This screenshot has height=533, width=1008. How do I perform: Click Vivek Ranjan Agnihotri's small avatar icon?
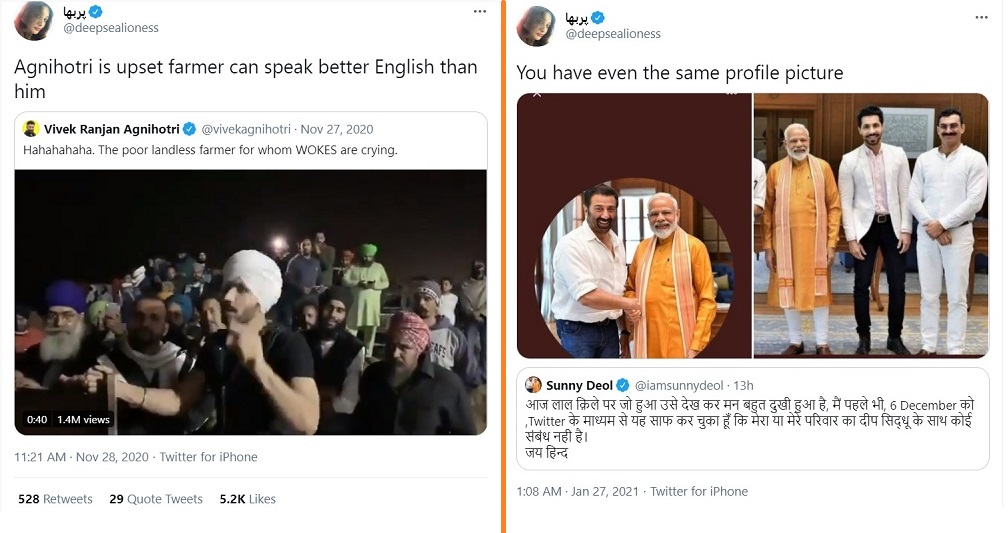pyautogui.click(x=31, y=129)
